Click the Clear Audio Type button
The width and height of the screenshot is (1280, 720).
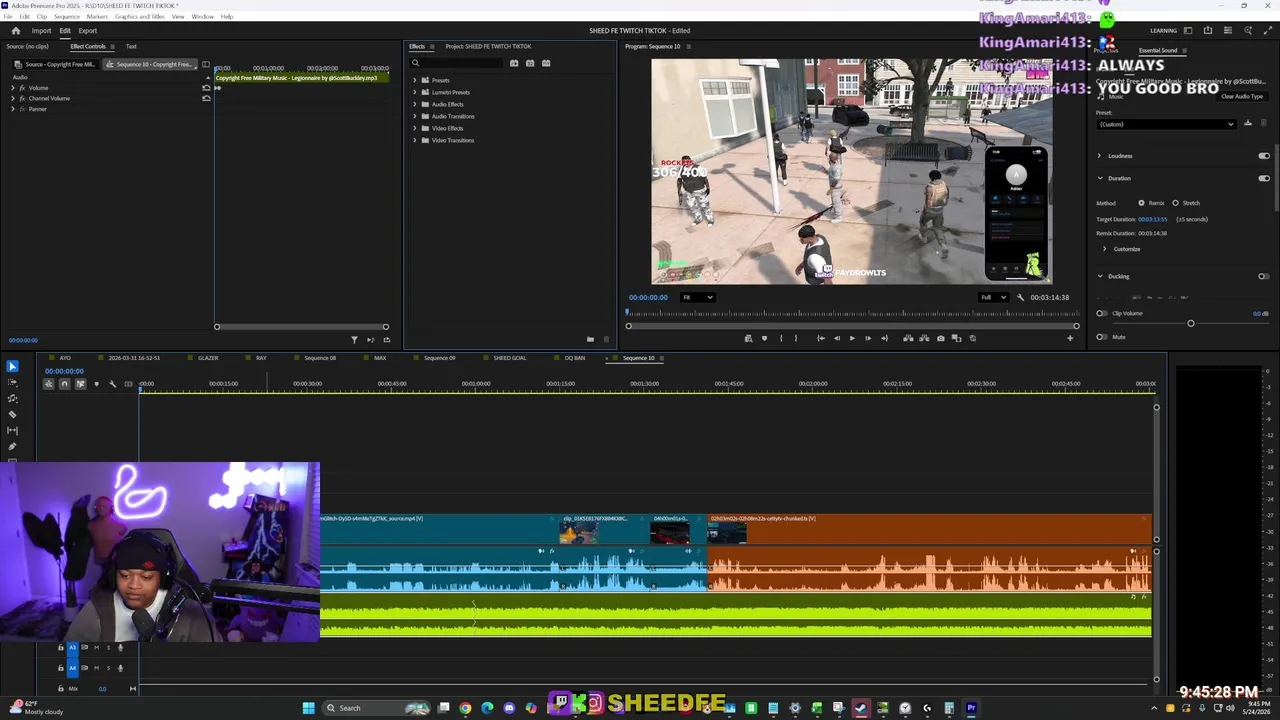pos(1241,96)
